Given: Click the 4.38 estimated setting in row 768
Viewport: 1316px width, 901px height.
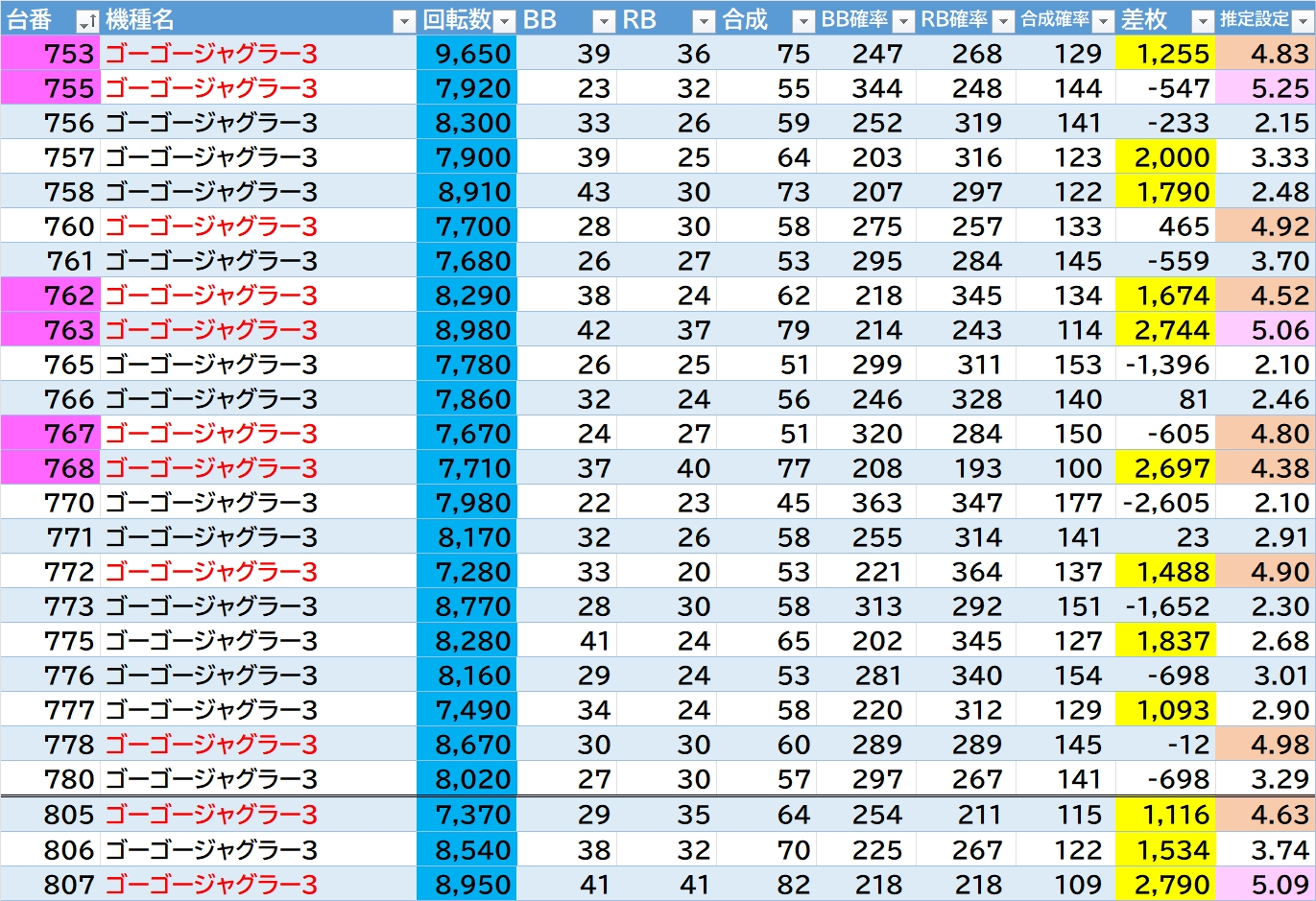Looking at the screenshot, I should click(1266, 468).
